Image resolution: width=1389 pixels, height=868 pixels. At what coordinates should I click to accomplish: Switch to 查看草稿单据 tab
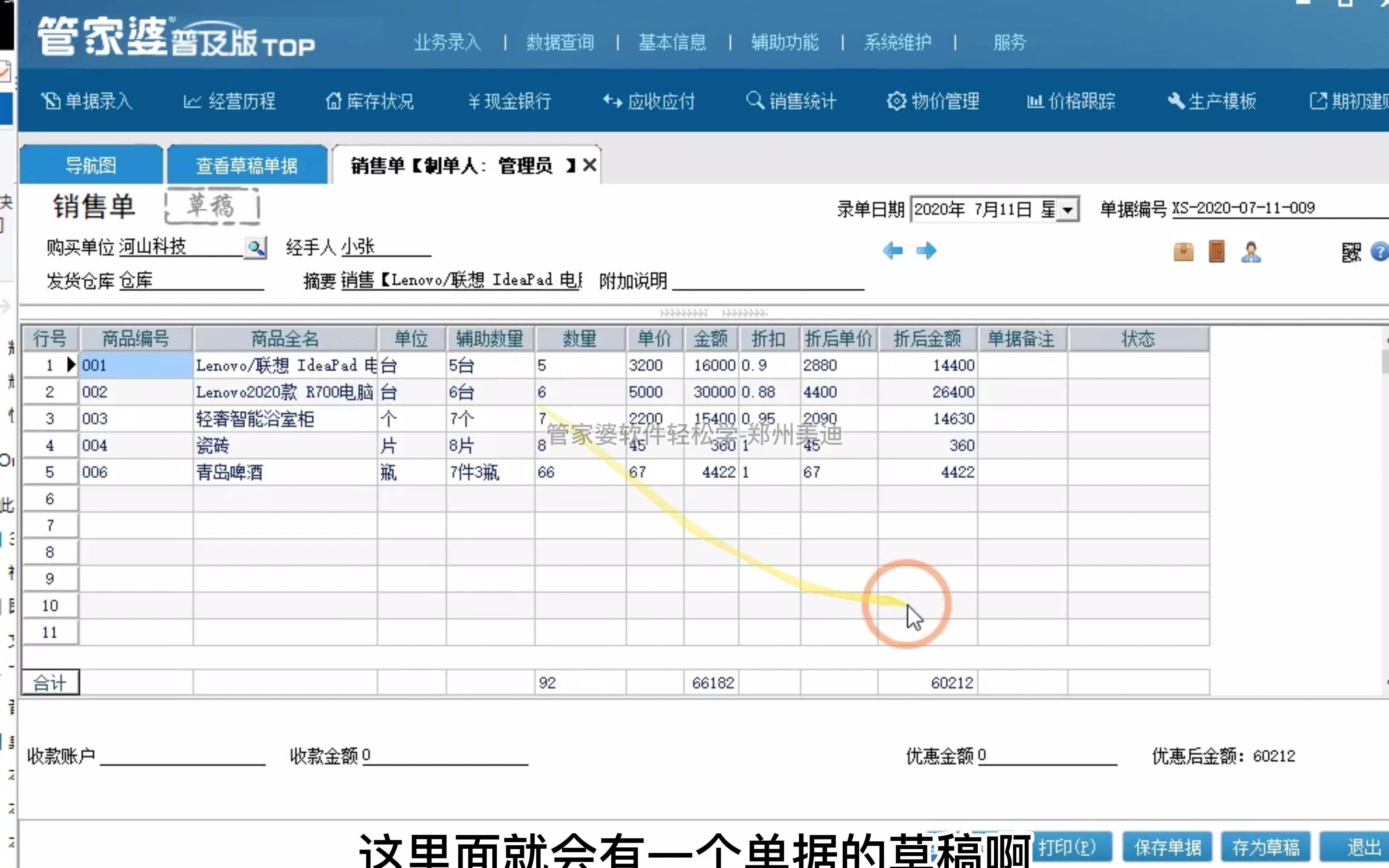tap(247, 165)
